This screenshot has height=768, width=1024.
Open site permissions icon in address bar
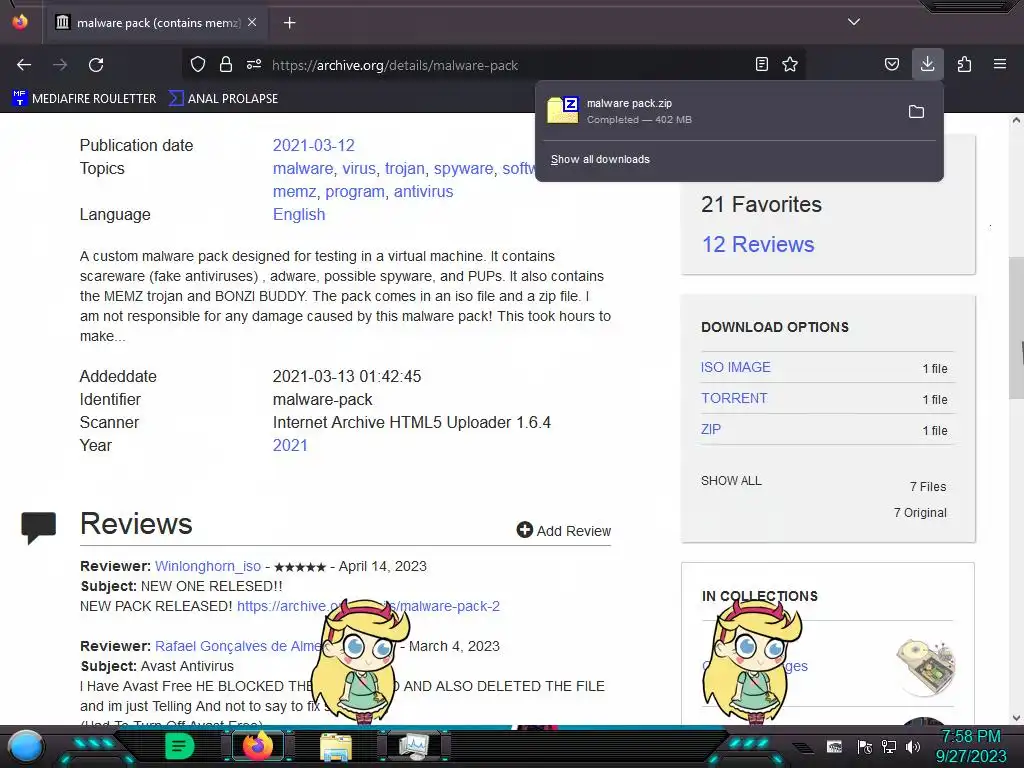tap(254, 64)
